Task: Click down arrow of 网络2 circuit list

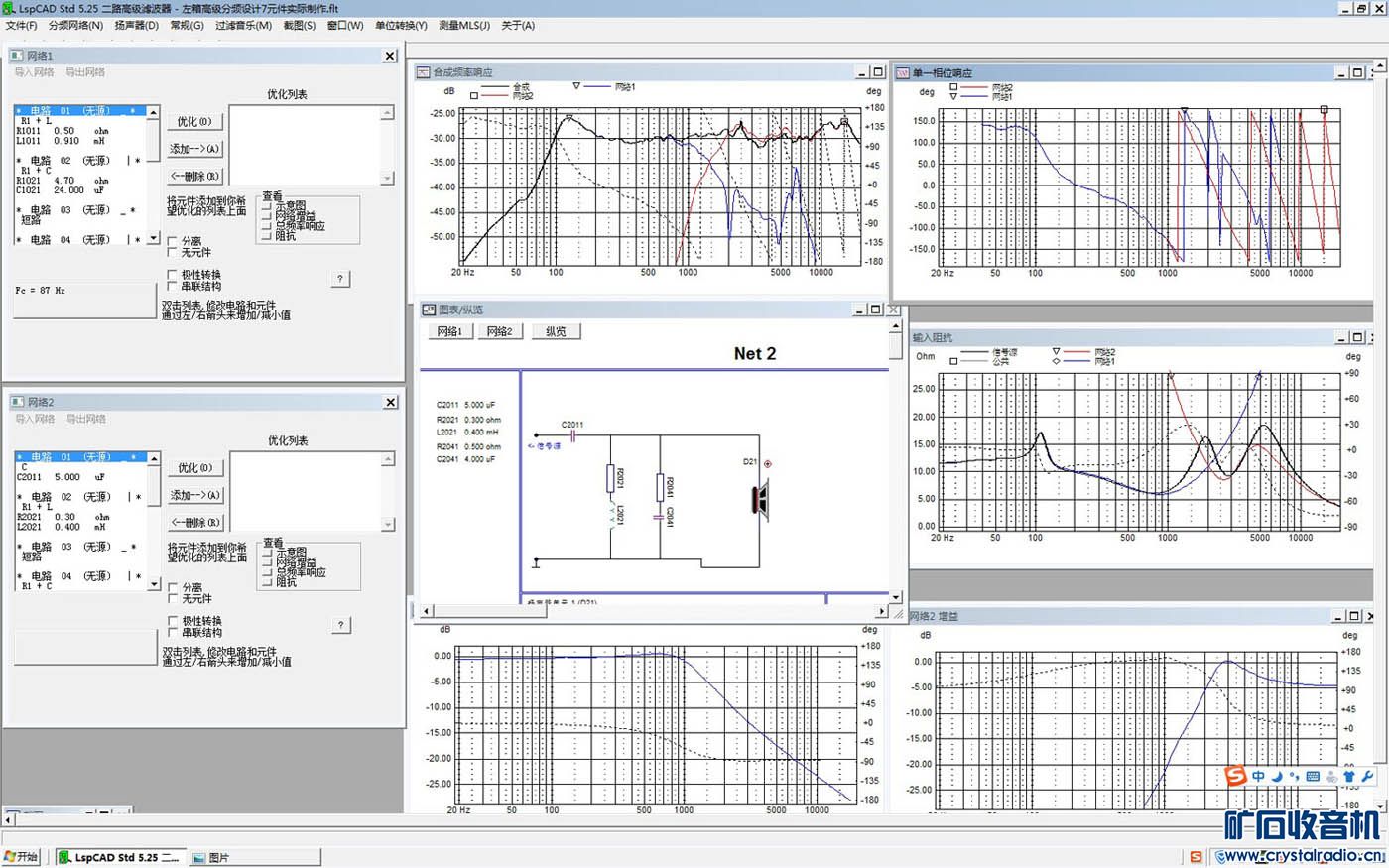Action: click(153, 584)
